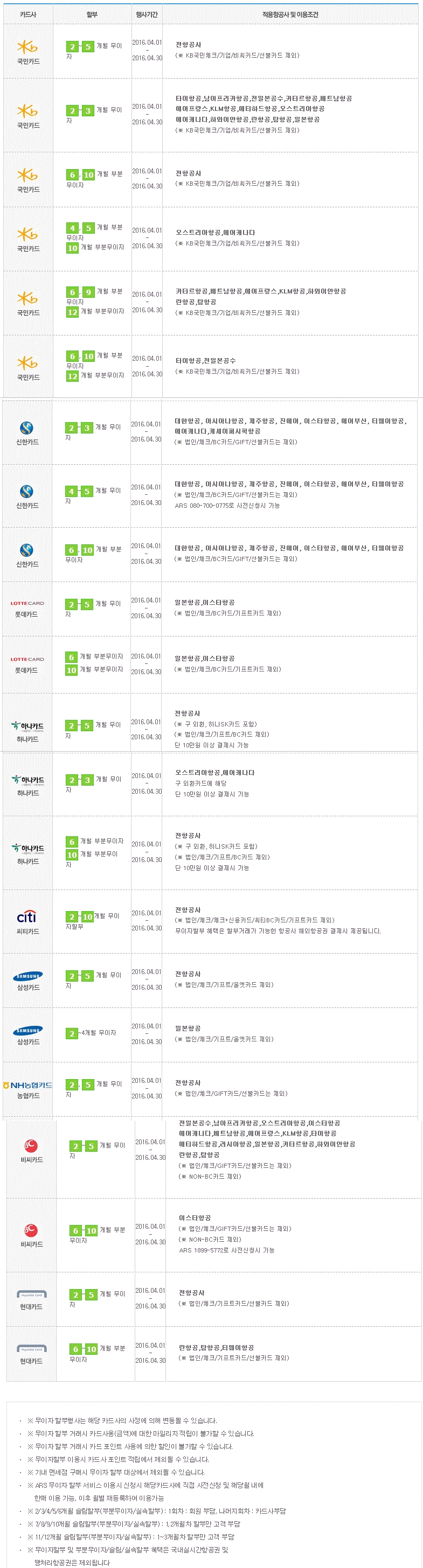This screenshot has width=423, height=1568.
Task: Select the KB국민카드 logo in the 오스트리아항공,에어캐나다 row
Action: pos(27,234)
